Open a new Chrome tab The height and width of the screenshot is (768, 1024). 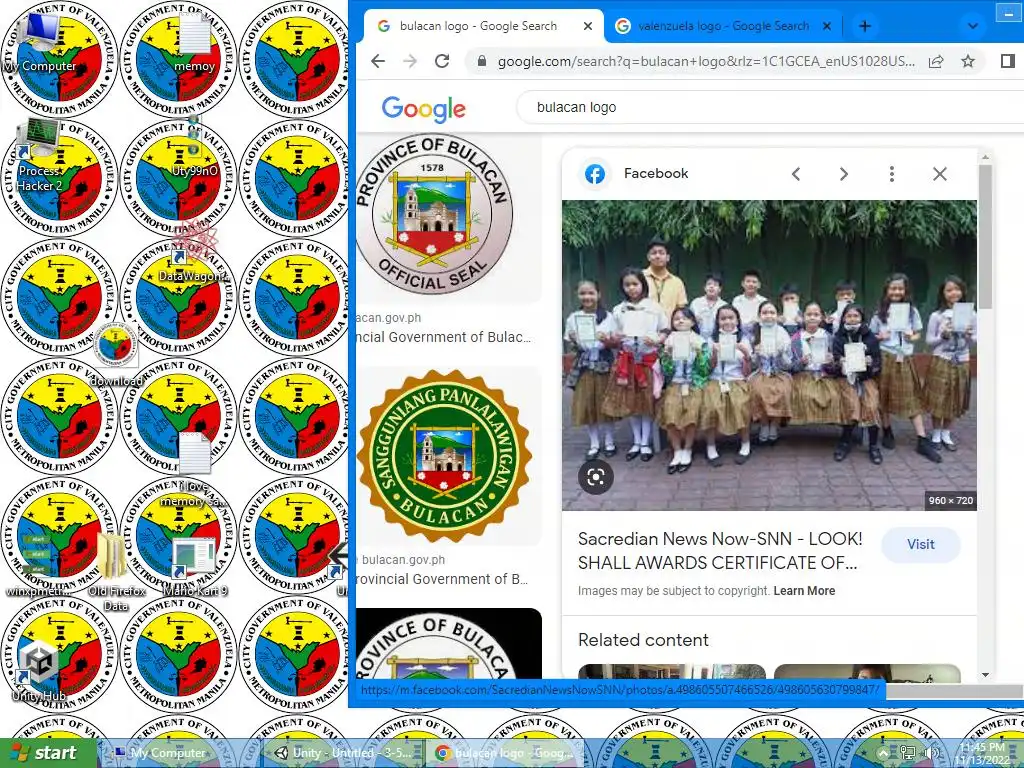(x=865, y=26)
